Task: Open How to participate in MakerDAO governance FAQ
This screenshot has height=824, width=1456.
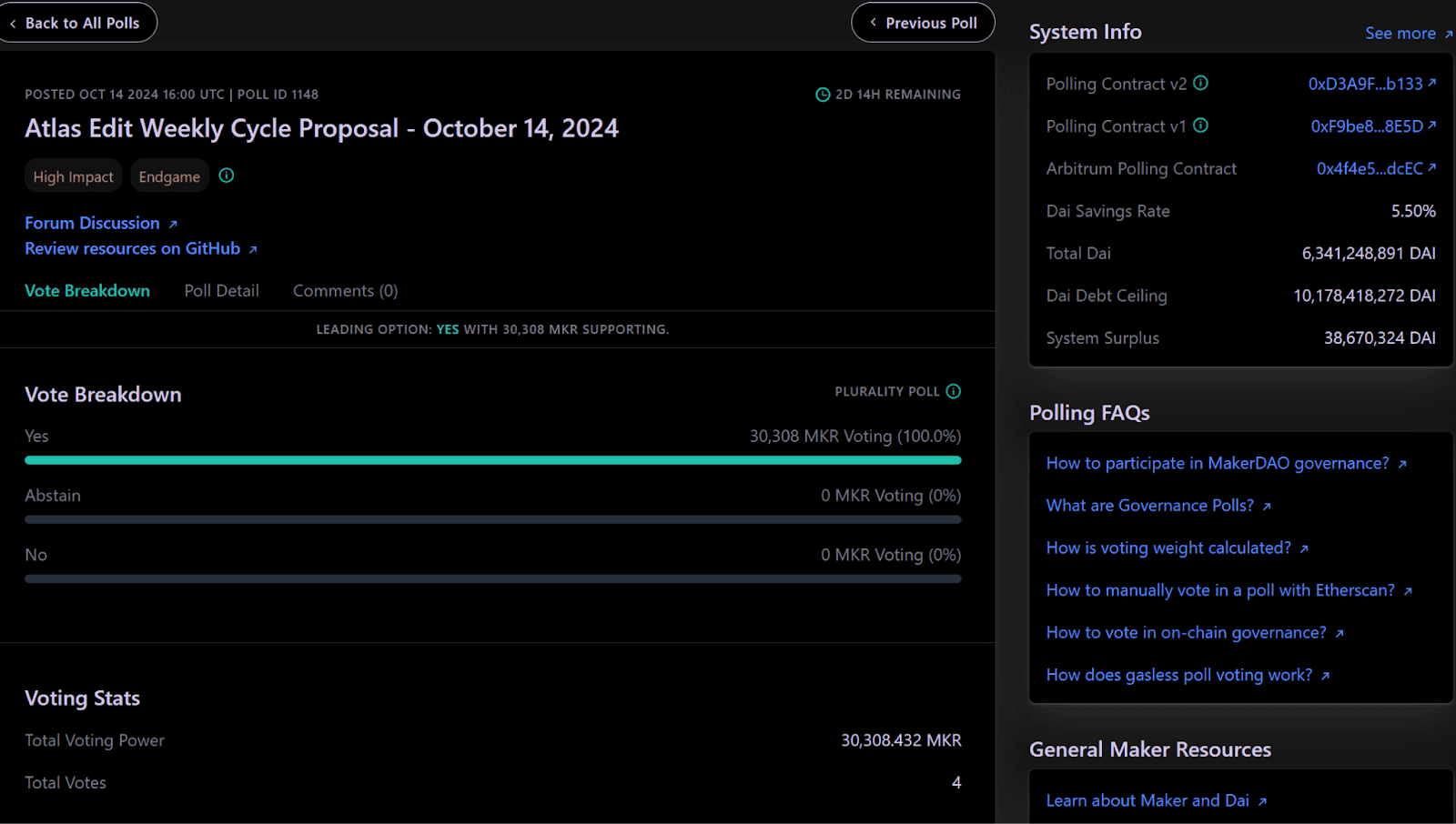Action: pos(1218,463)
